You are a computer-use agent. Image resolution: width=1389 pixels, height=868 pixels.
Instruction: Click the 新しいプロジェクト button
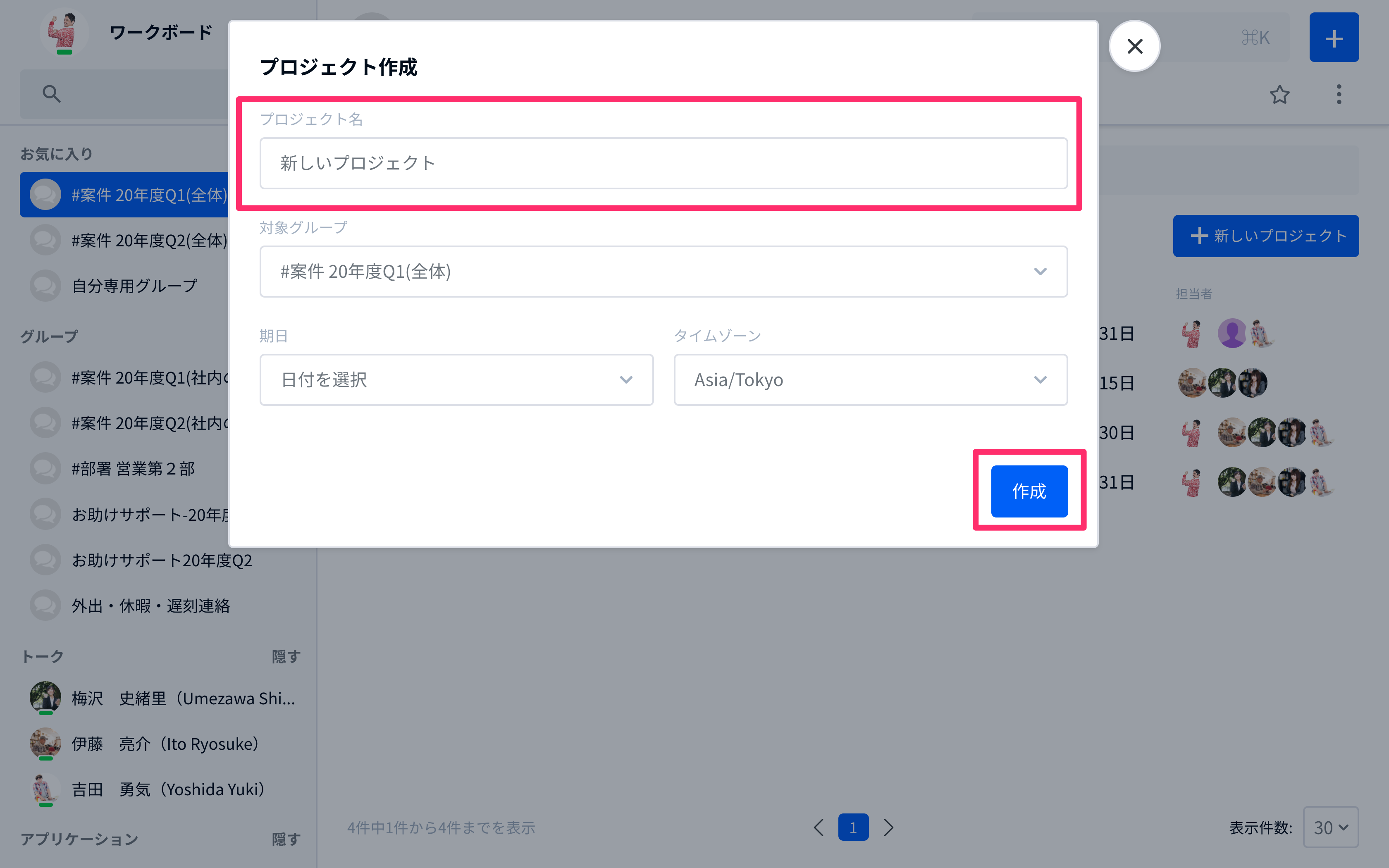tap(1265, 236)
